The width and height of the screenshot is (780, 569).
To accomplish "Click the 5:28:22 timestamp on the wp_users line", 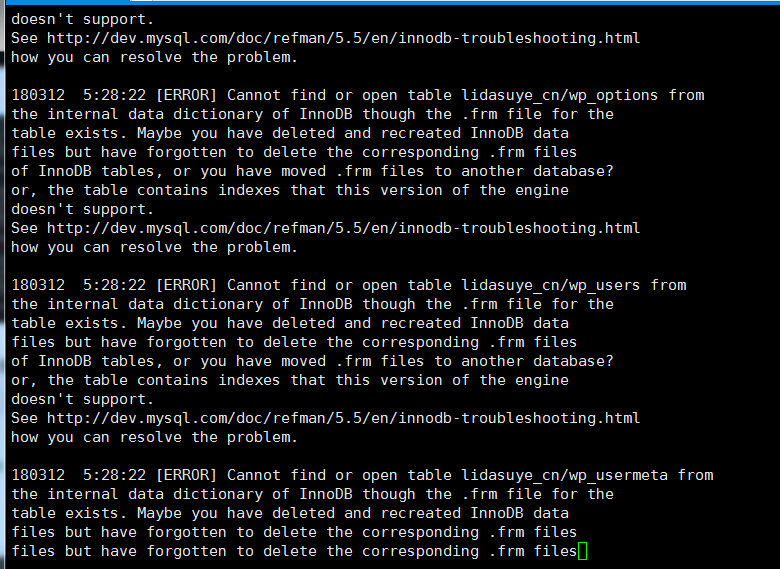I will (x=115, y=285).
